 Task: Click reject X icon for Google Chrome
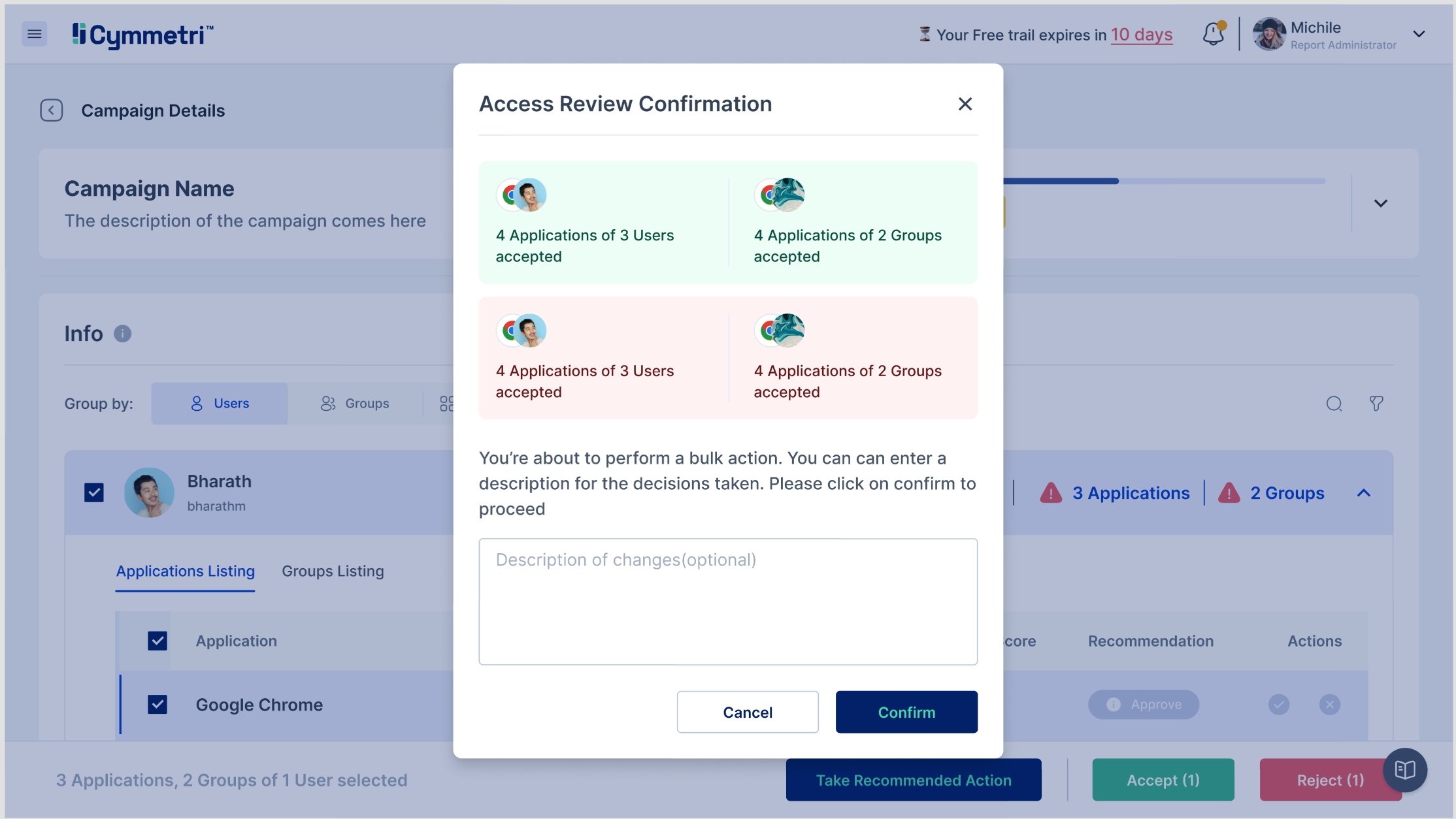(1329, 704)
